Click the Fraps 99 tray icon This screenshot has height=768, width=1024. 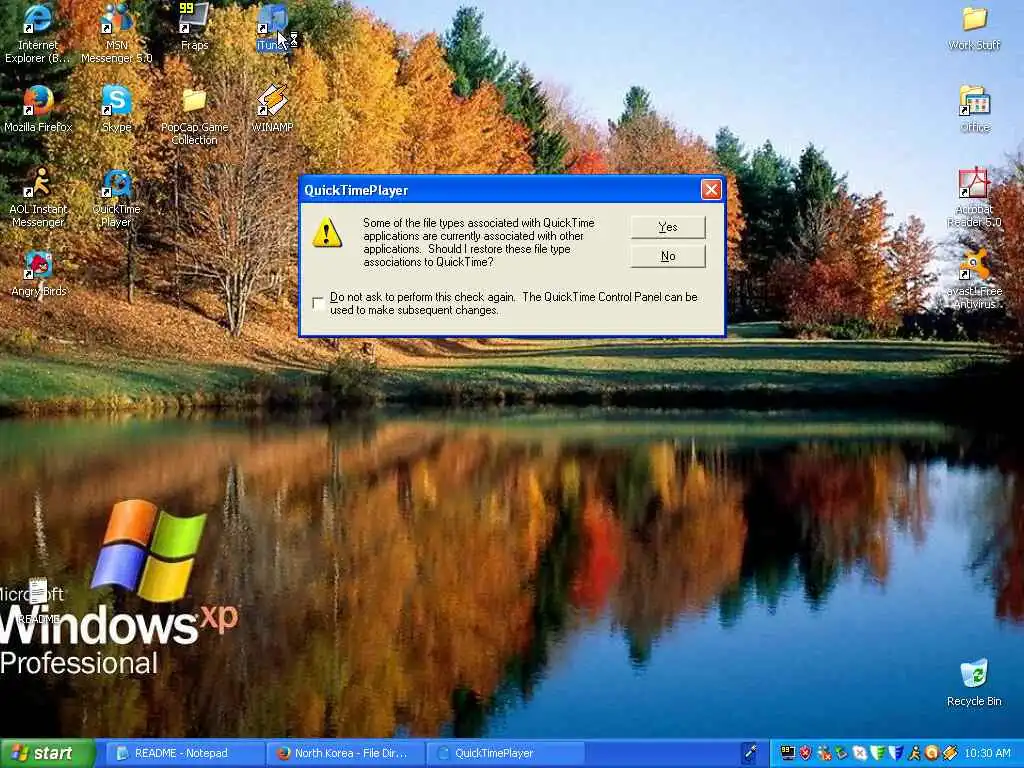[x=788, y=753]
